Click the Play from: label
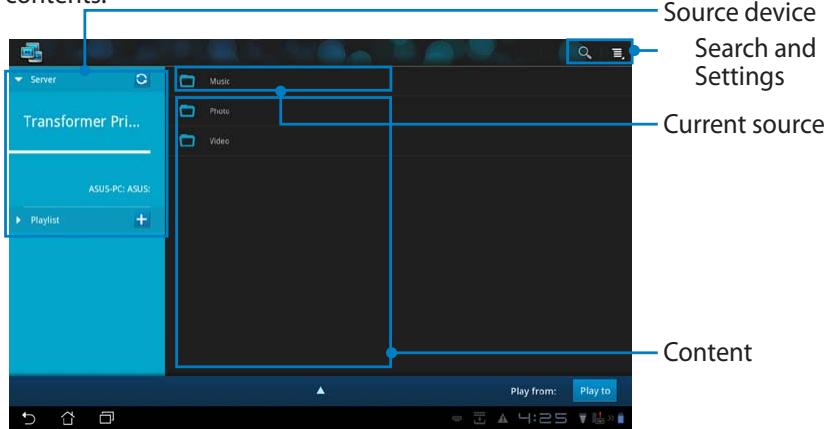Screen dimensions: 824x429 tap(533, 391)
